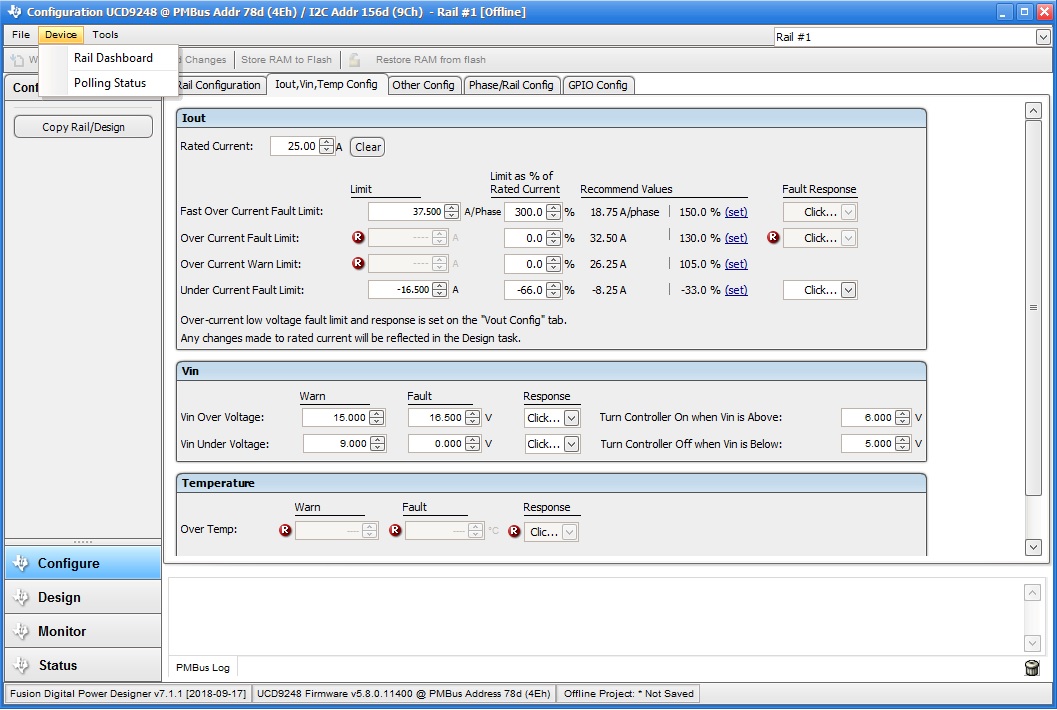Open Over Temp response dropdown
Image resolution: width=1057 pixels, height=710 pixels.
570,532
